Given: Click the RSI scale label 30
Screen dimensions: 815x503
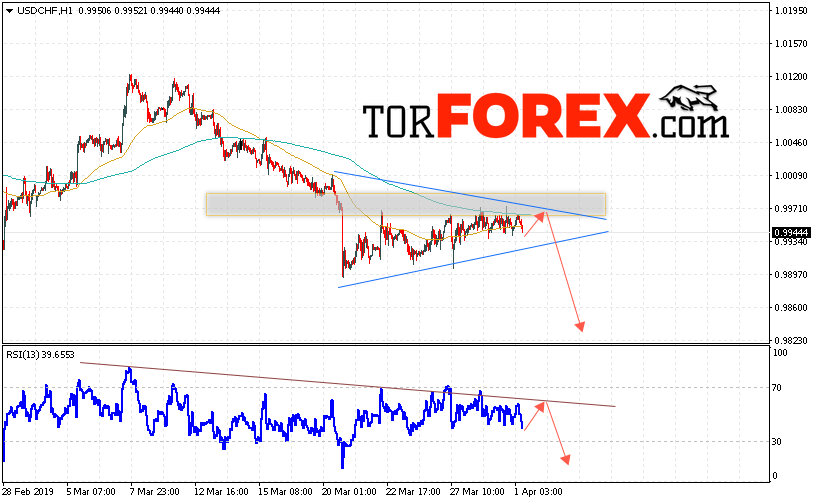Looking at the screenshot, I should coord(777,442).
